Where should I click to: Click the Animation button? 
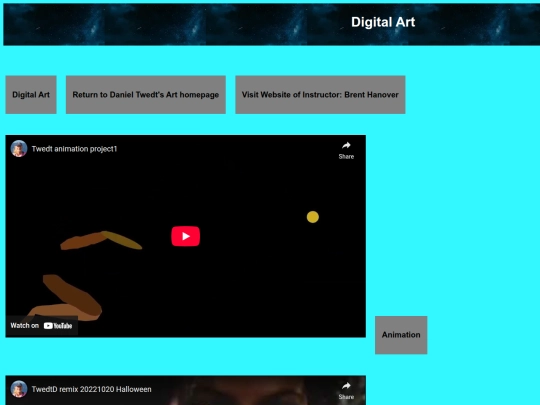click(401, 335)
